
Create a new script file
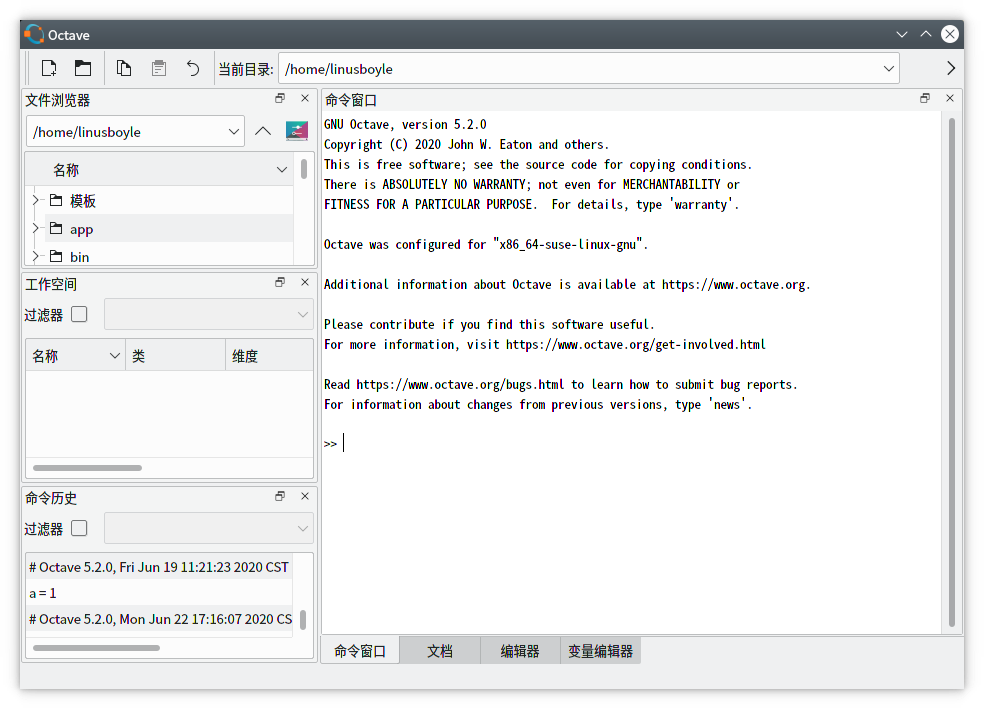coord(49,68)
